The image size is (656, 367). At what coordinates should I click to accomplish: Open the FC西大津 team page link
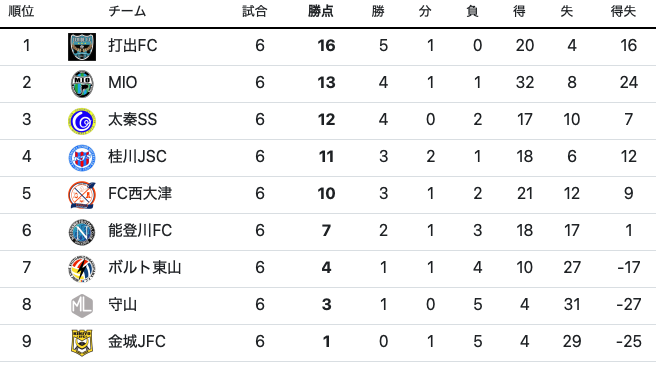click(140, 193)
